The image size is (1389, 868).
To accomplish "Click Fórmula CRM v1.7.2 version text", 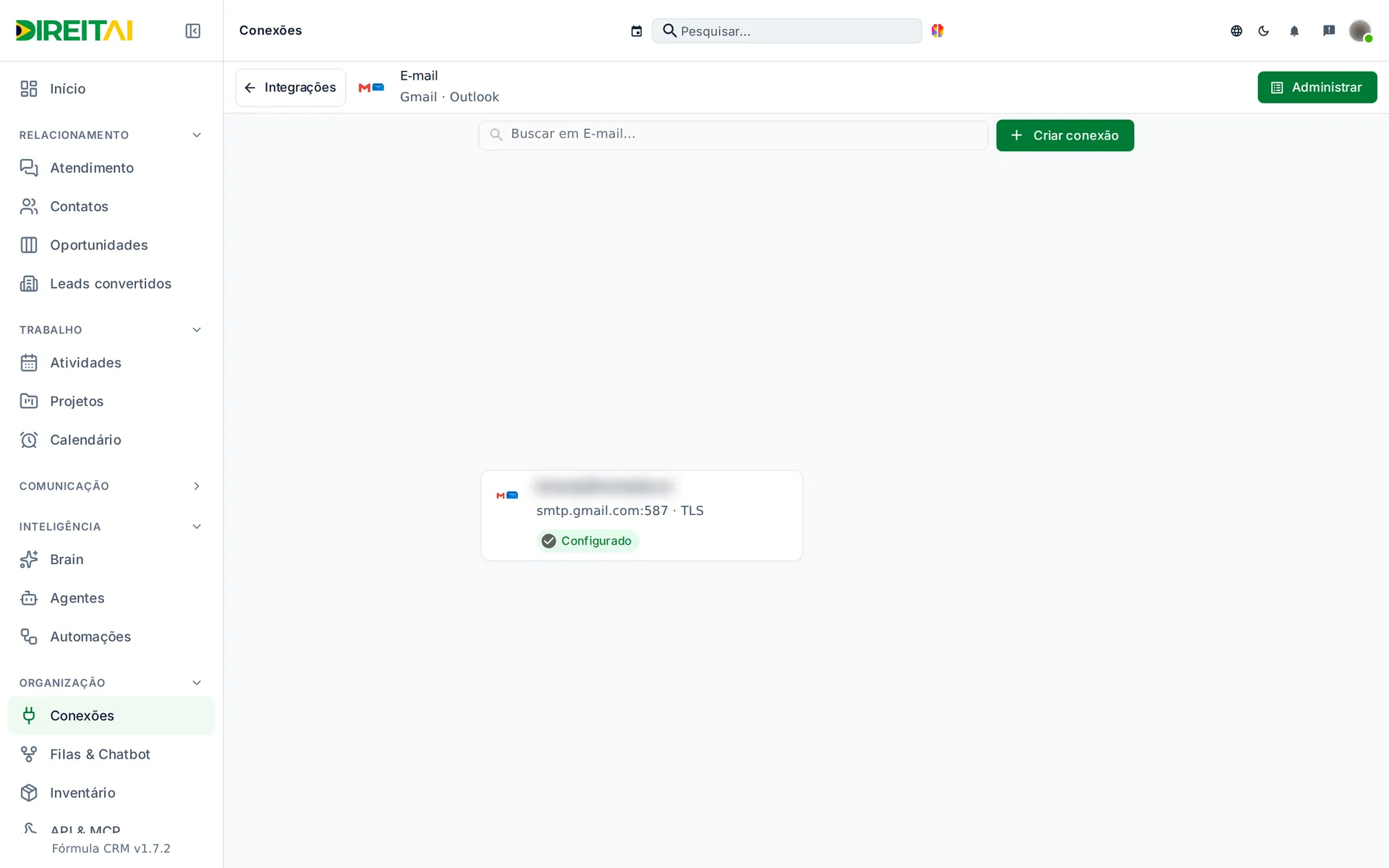I will click(x=111, y=848).
